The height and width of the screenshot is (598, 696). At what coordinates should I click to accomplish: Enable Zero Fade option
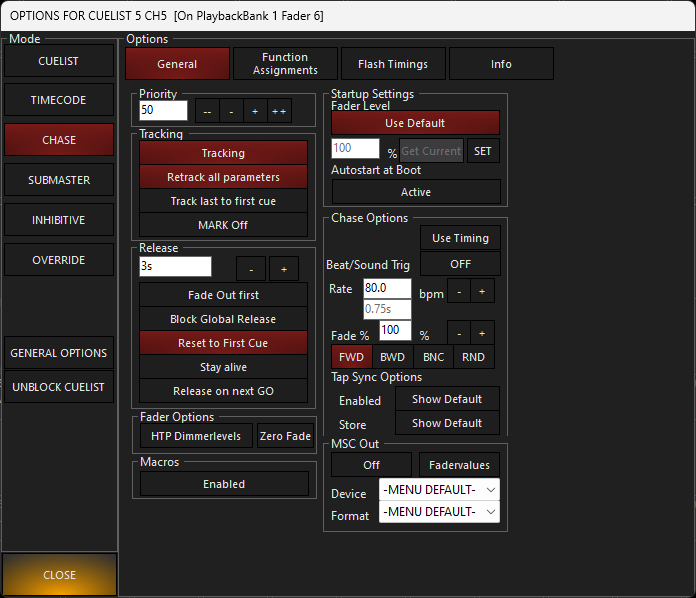(285, 436)
